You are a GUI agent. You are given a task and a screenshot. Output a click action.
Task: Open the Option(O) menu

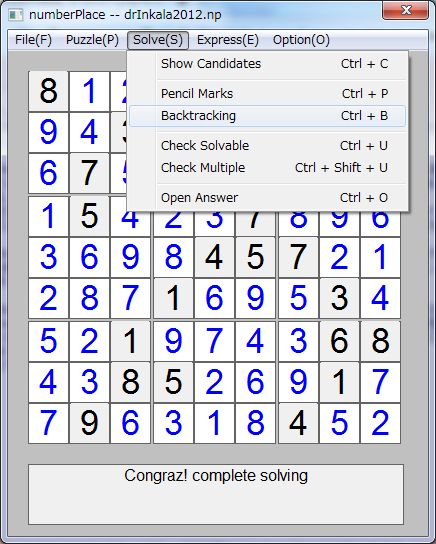tap(301, 40)
